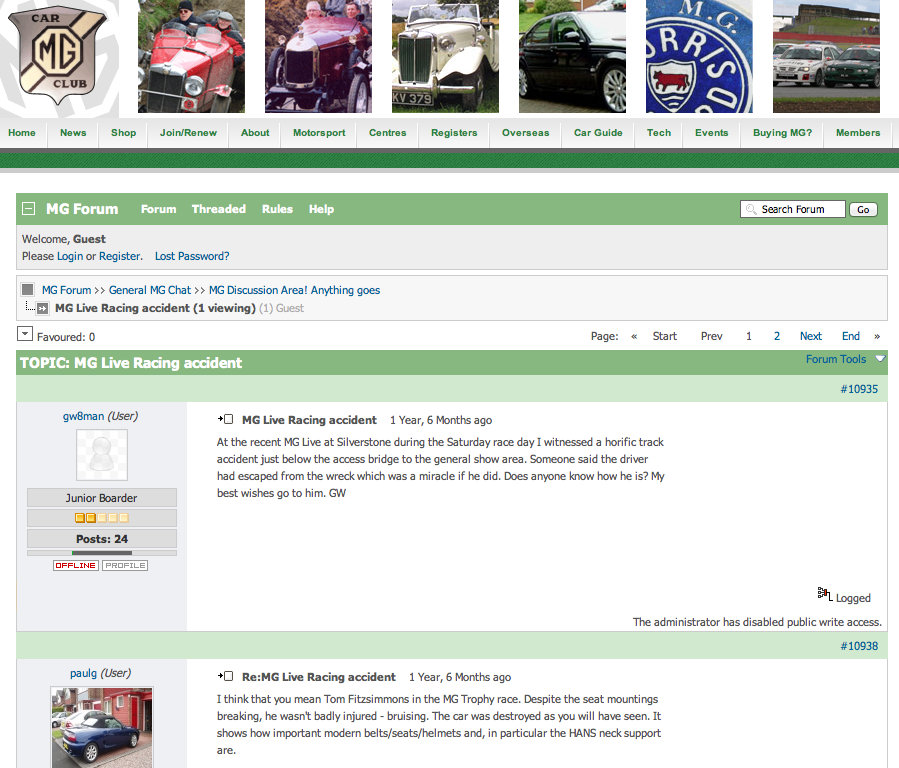Open the Buying MG? menu item

point(783,133)
